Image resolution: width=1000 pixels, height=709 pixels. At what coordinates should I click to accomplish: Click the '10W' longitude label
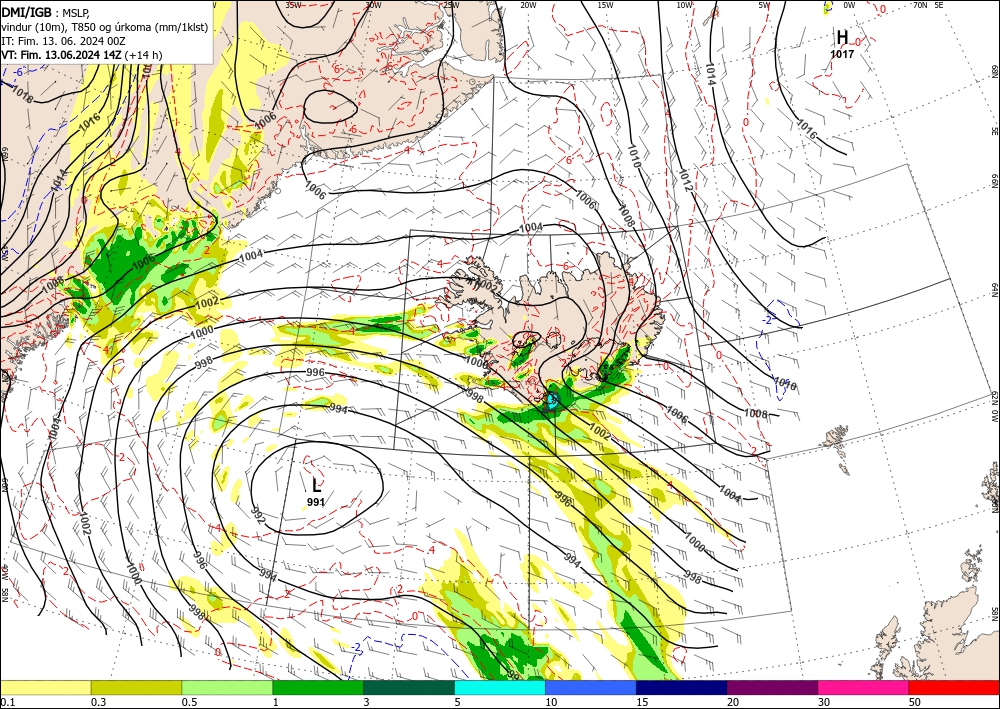[x=684, y=5]
